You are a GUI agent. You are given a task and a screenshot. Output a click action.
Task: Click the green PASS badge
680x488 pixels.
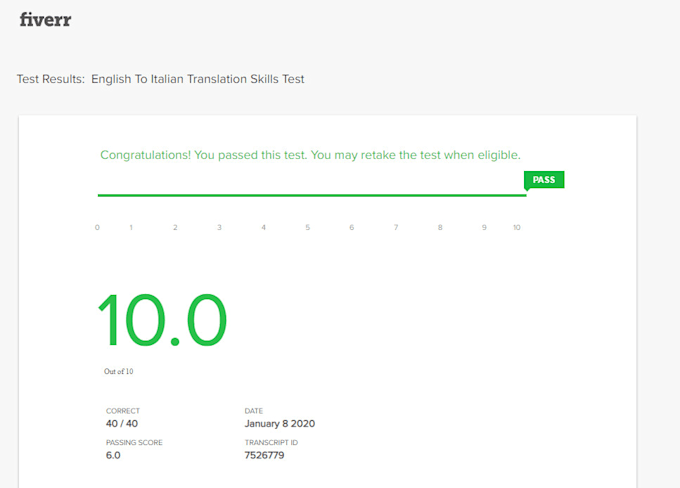tap(543, 180)
